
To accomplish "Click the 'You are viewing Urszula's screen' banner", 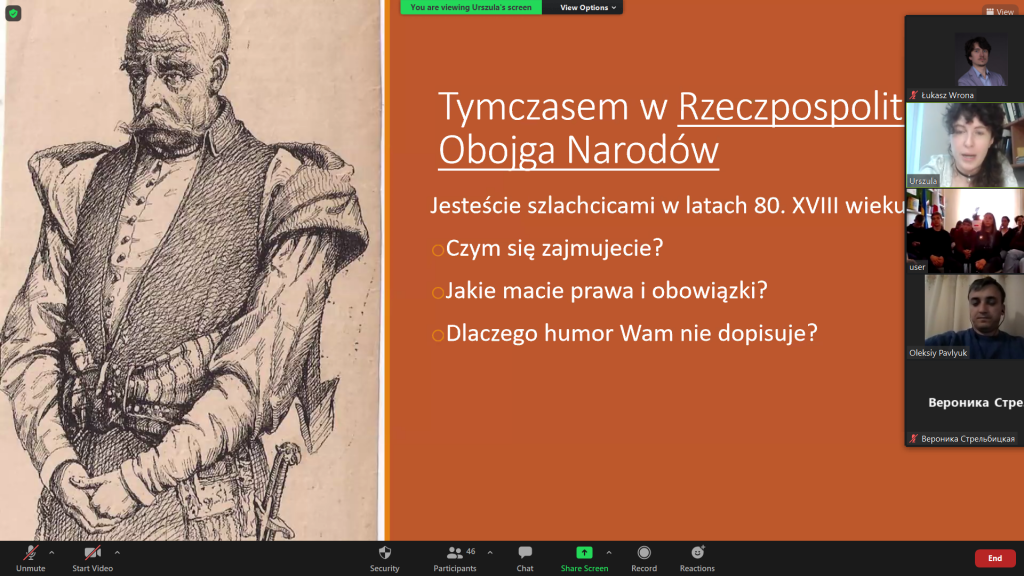I will (x=471, y=7).
